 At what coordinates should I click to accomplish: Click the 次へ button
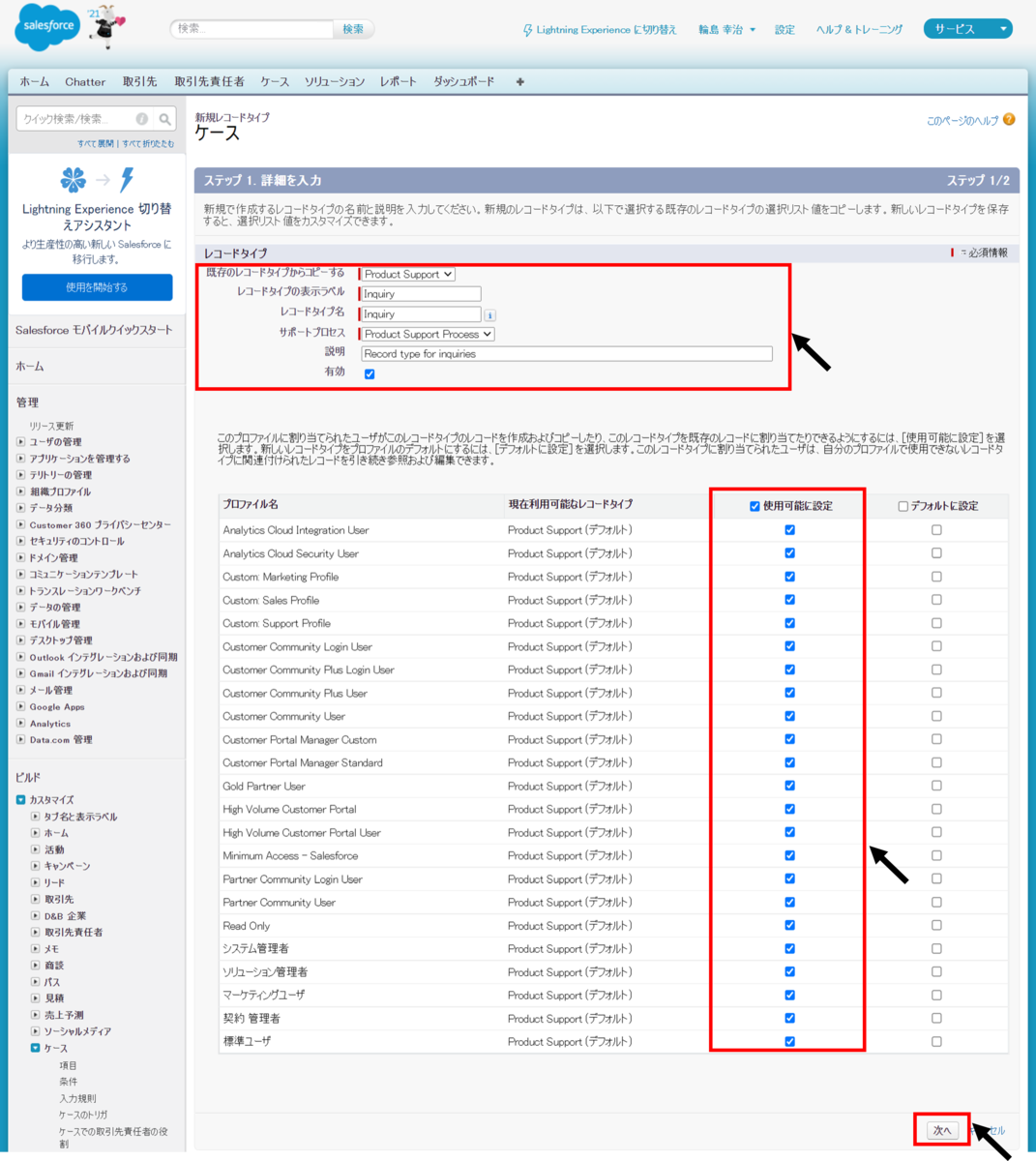(942, 1130)
